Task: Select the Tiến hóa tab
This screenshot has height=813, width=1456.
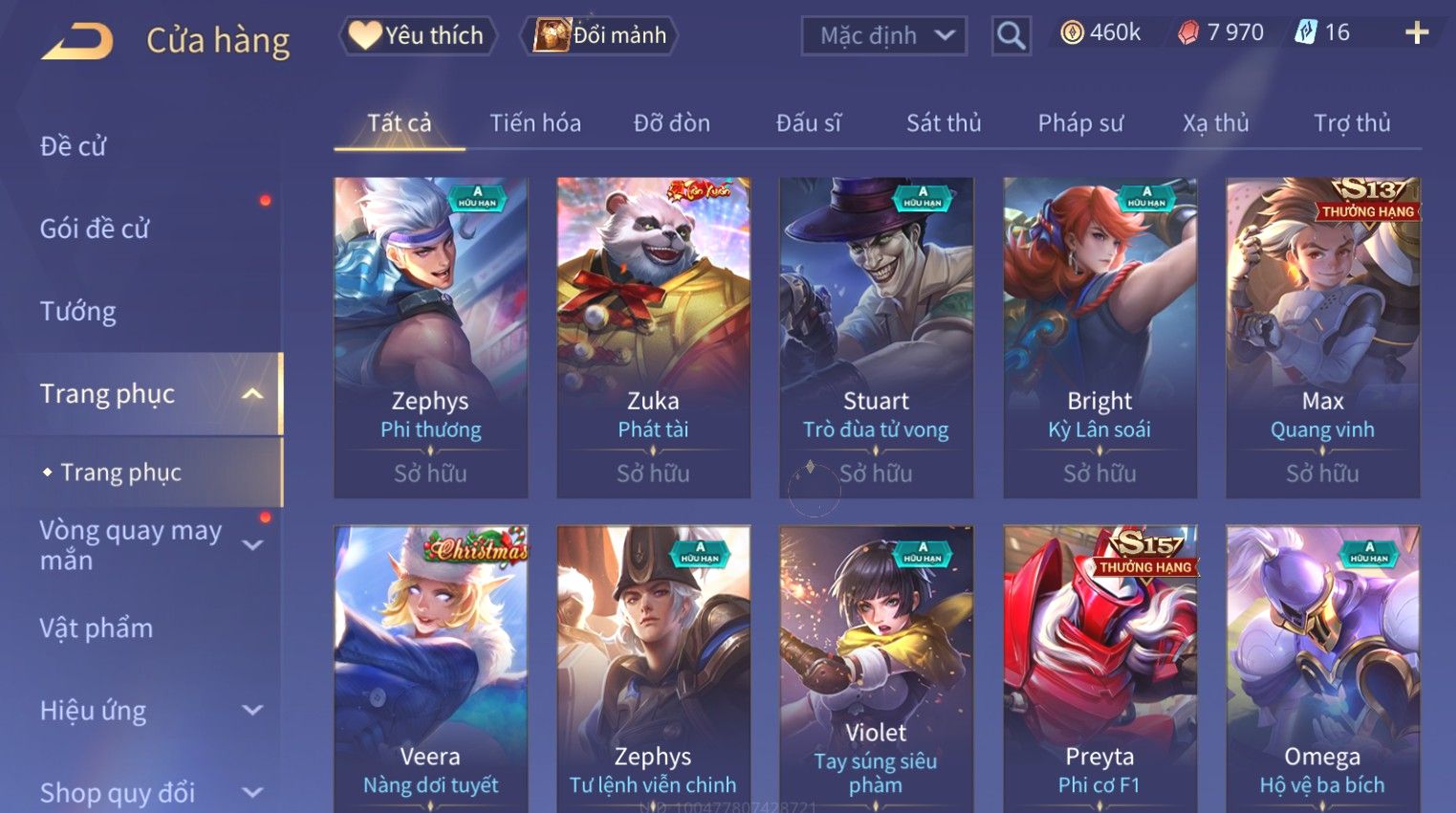Action: pos(535,123)
